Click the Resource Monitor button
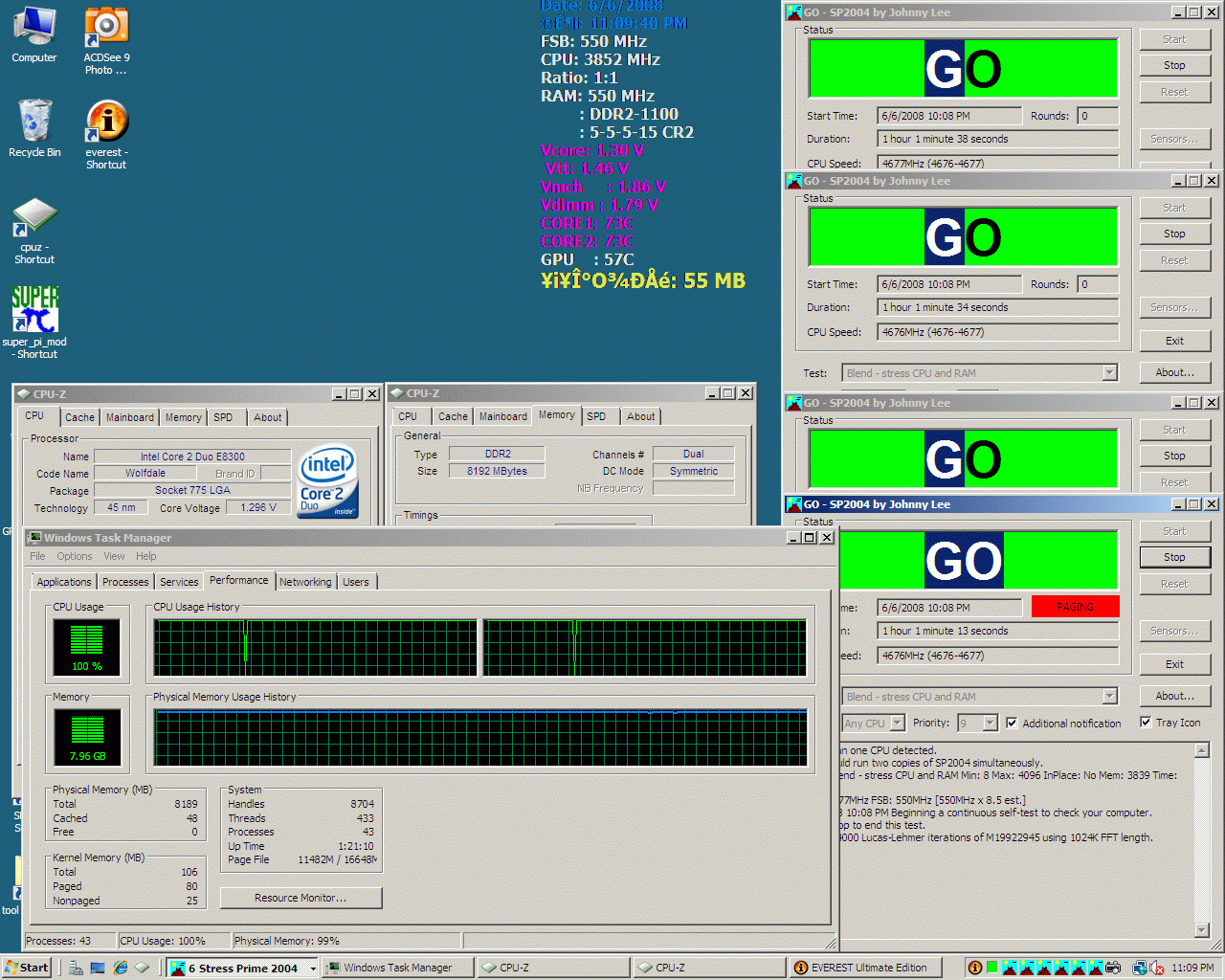The image size is (1225, 980). [x=301, y=898]
